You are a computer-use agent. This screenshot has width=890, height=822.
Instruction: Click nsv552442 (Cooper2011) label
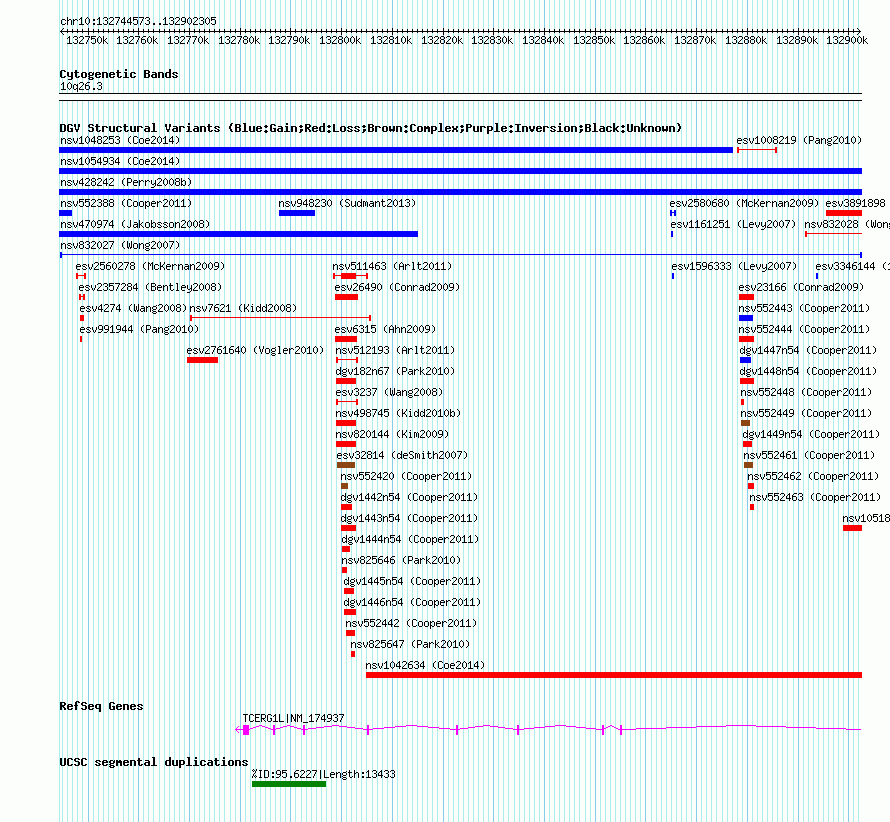[412, 623]
